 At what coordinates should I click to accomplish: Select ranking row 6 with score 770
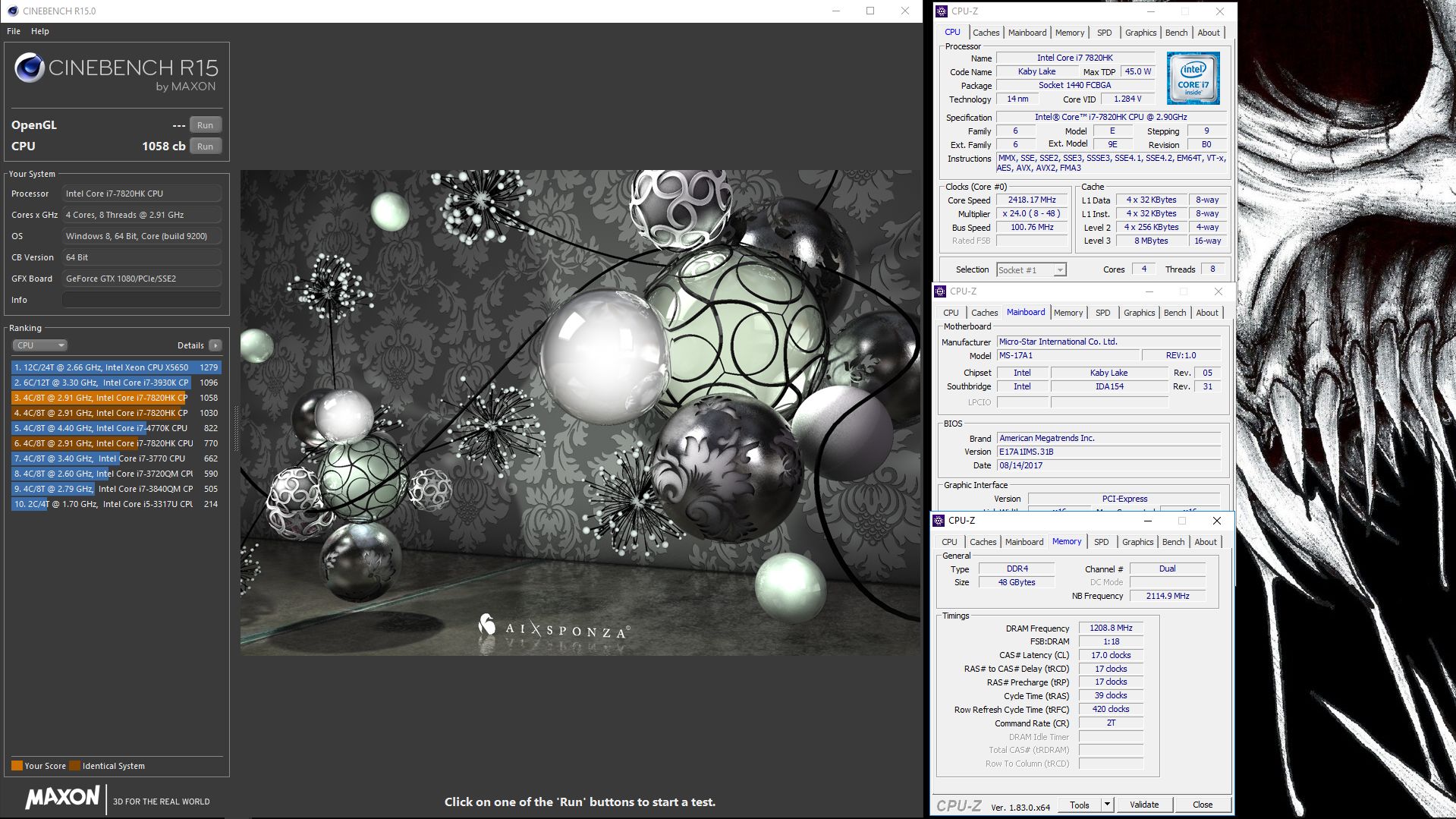tap(116, 443)
